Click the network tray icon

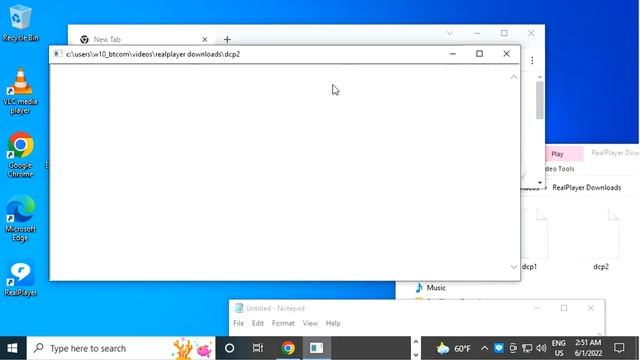pyautogui.click(x=527, y=348)
